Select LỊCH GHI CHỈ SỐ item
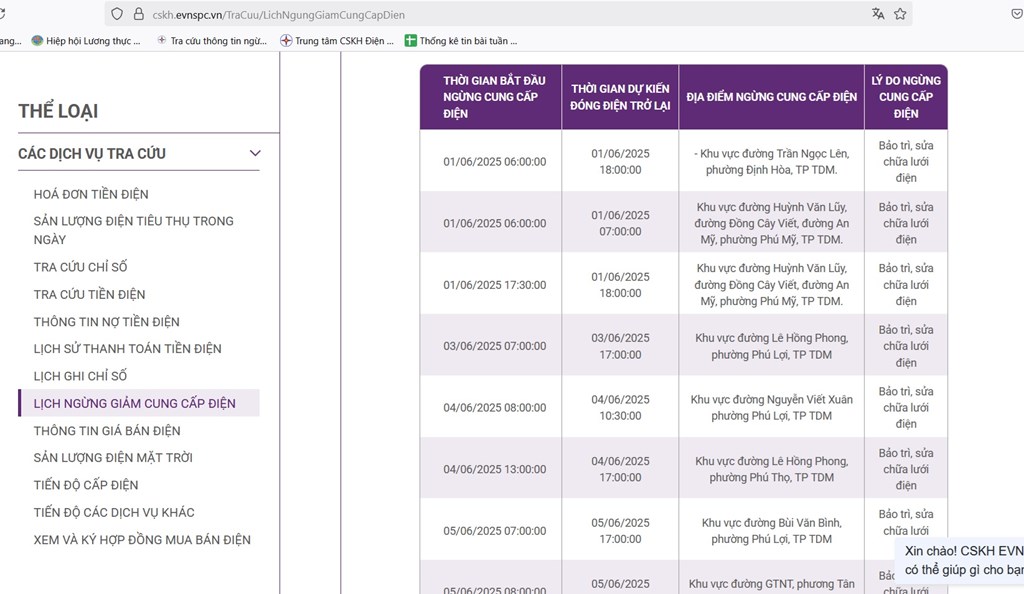The height and width of the screenshot is (594, 1024). pos(80,376)
